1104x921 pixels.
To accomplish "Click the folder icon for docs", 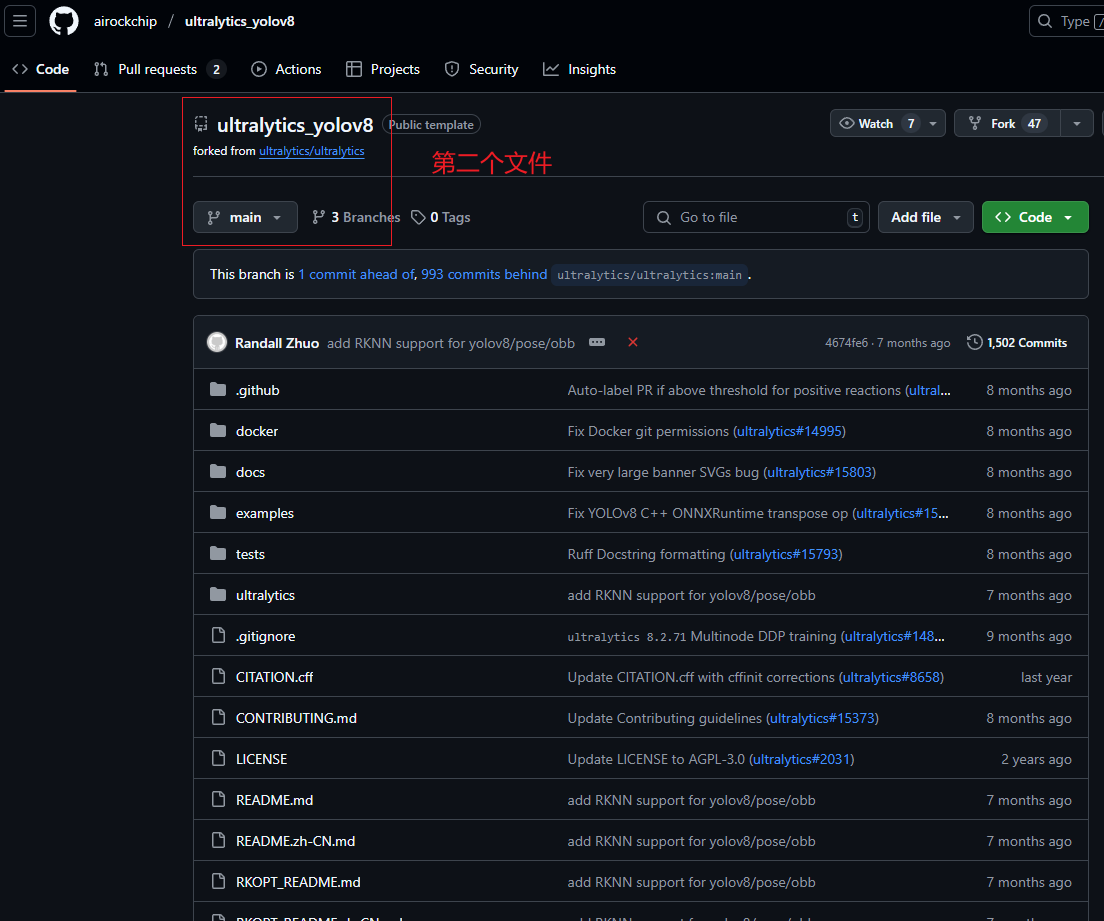I will (218, 471).
